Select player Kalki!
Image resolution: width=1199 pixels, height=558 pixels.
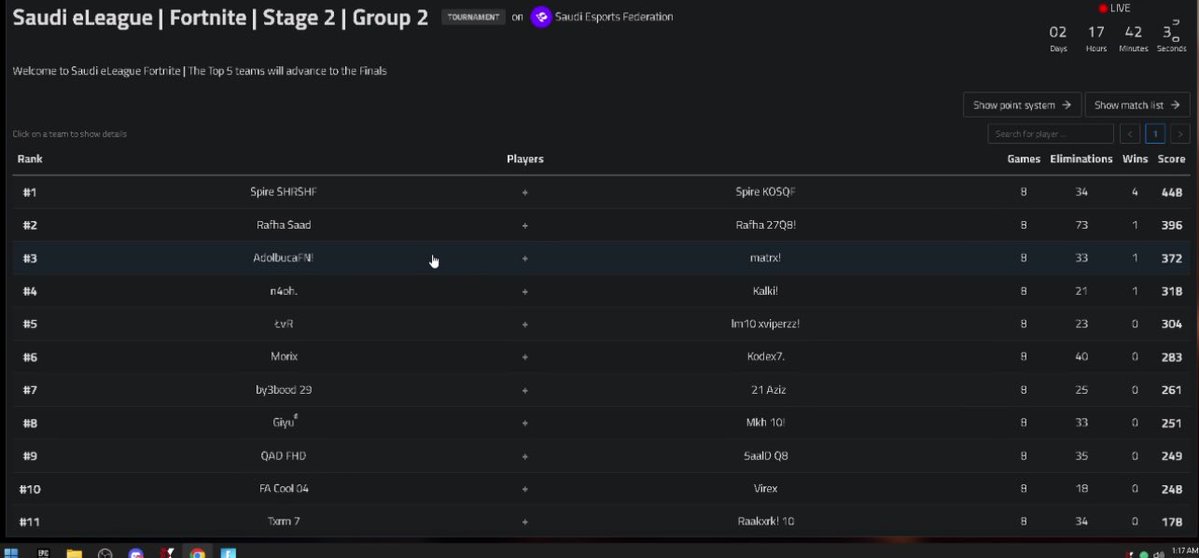tap(765, 290)
